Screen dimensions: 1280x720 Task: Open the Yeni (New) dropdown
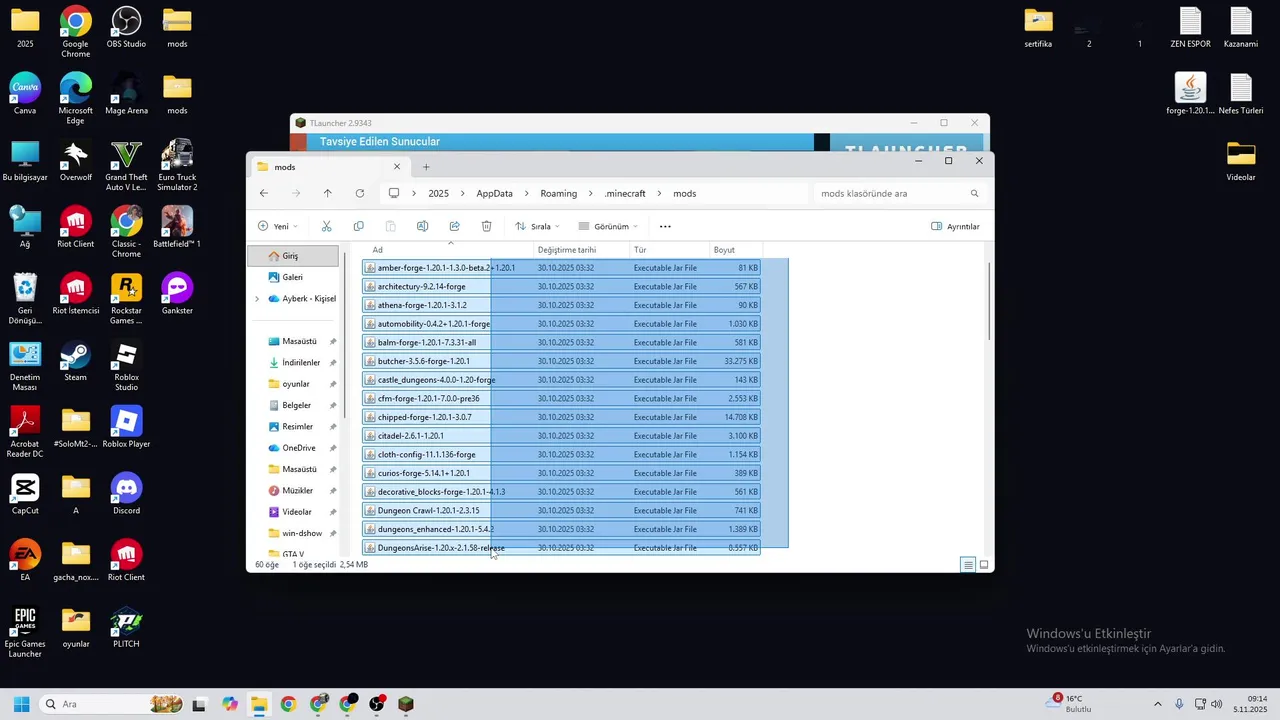278,226
